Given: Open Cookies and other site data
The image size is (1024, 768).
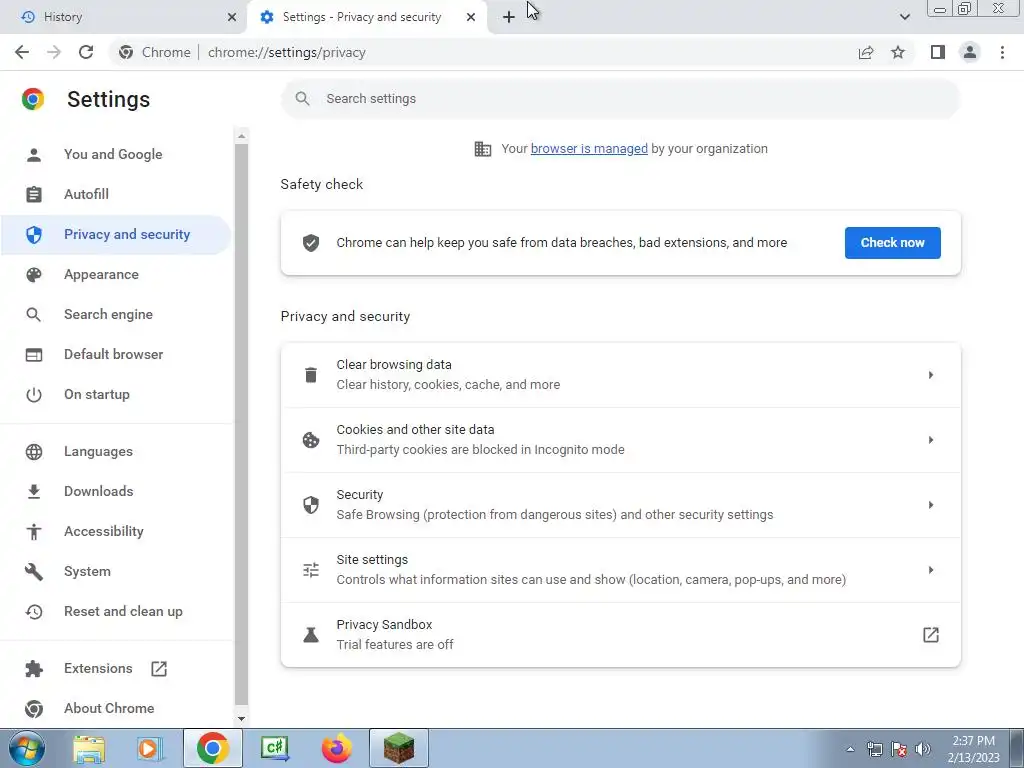Looking at the screenshot, I should (620, 440).
